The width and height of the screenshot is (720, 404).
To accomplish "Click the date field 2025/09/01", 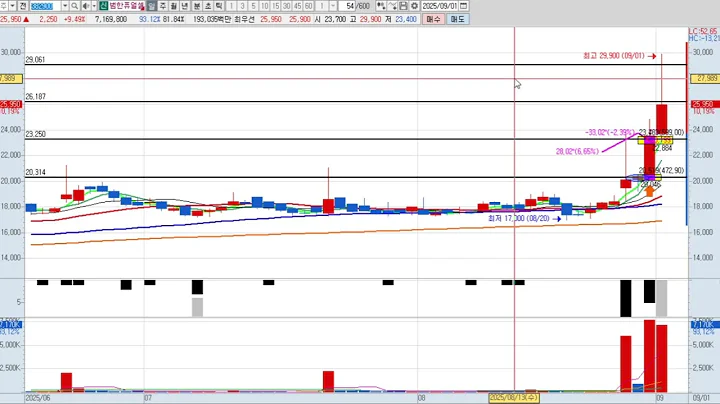I will click(439, 6).
